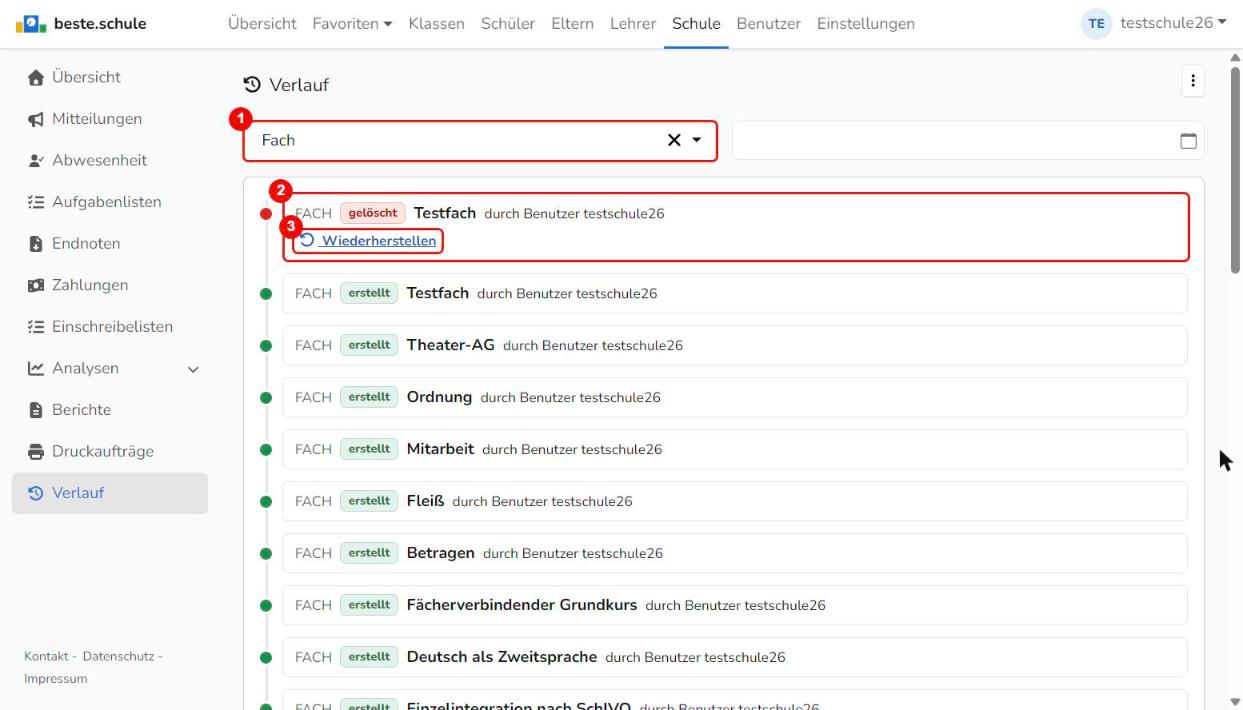The width and height of the screenshot is (1243, 710).
Task: Open the calendar date picker icon
Action: coord(1188,141)
